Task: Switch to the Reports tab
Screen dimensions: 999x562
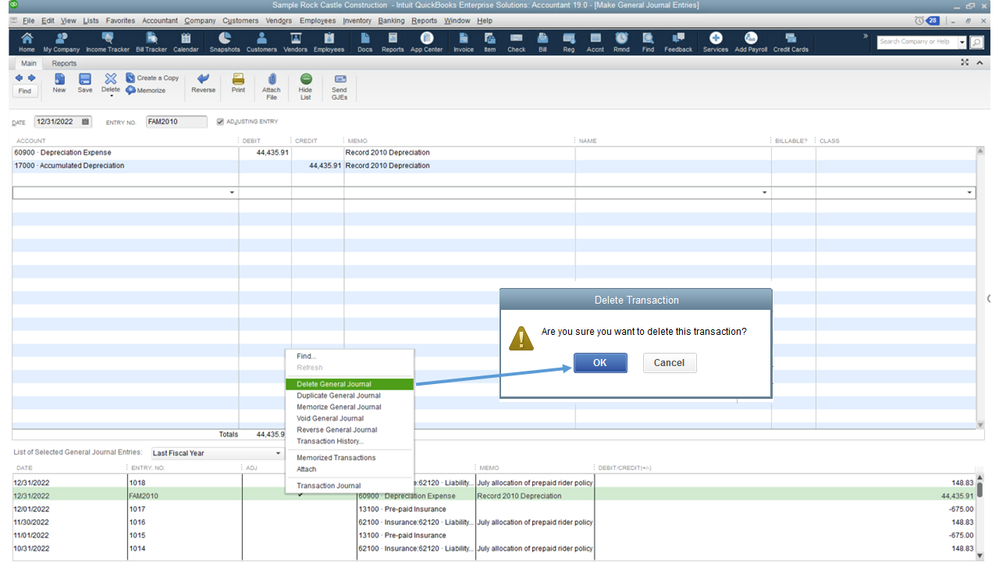Action: click(64, 63)
